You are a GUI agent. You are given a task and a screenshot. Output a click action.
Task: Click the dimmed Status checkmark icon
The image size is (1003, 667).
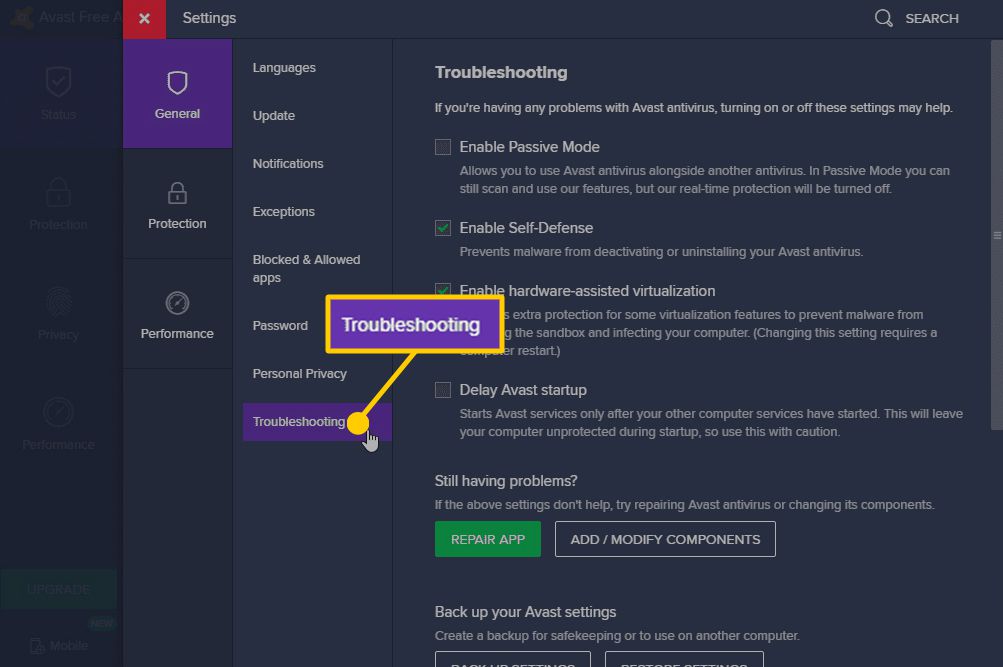coord(58,81)
